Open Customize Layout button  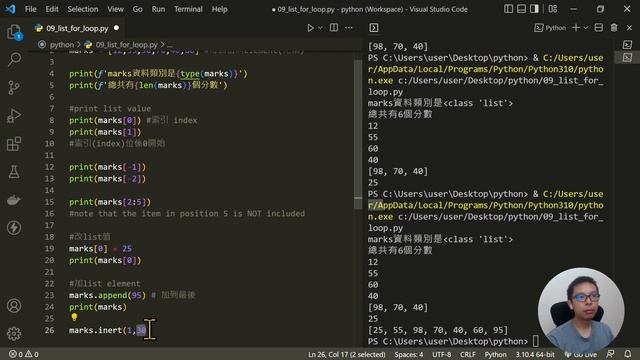553,9
